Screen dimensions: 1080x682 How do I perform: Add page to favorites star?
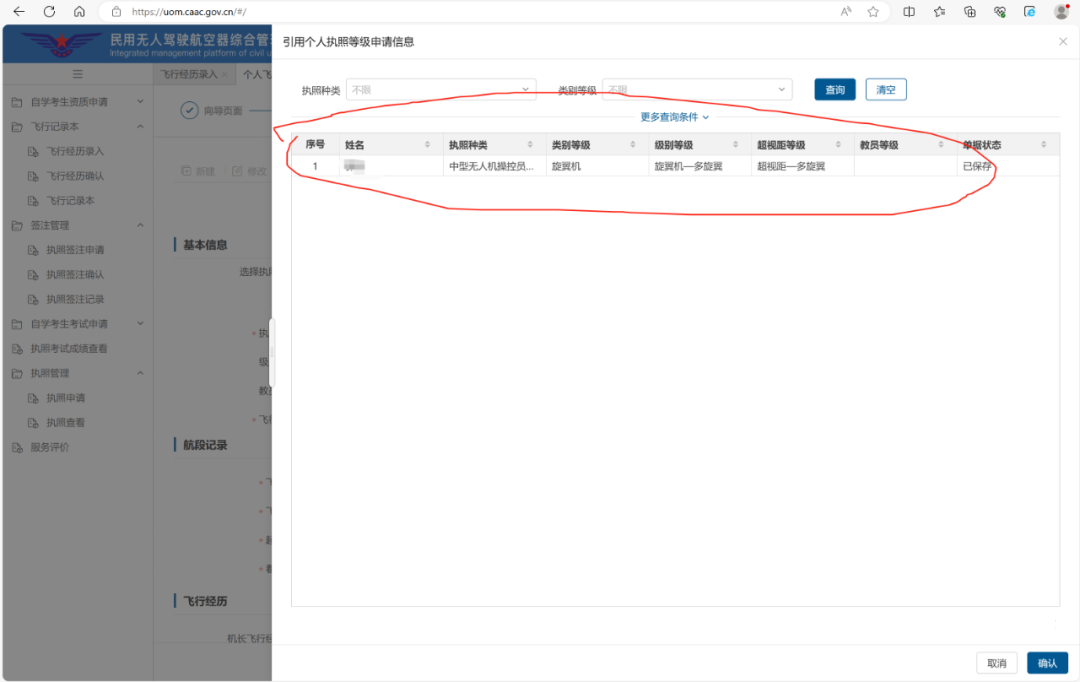tap(873, 11)
